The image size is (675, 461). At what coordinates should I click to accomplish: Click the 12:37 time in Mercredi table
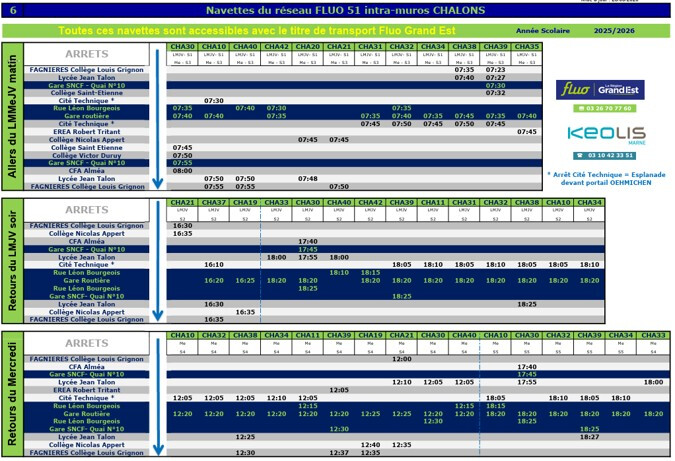339,452
